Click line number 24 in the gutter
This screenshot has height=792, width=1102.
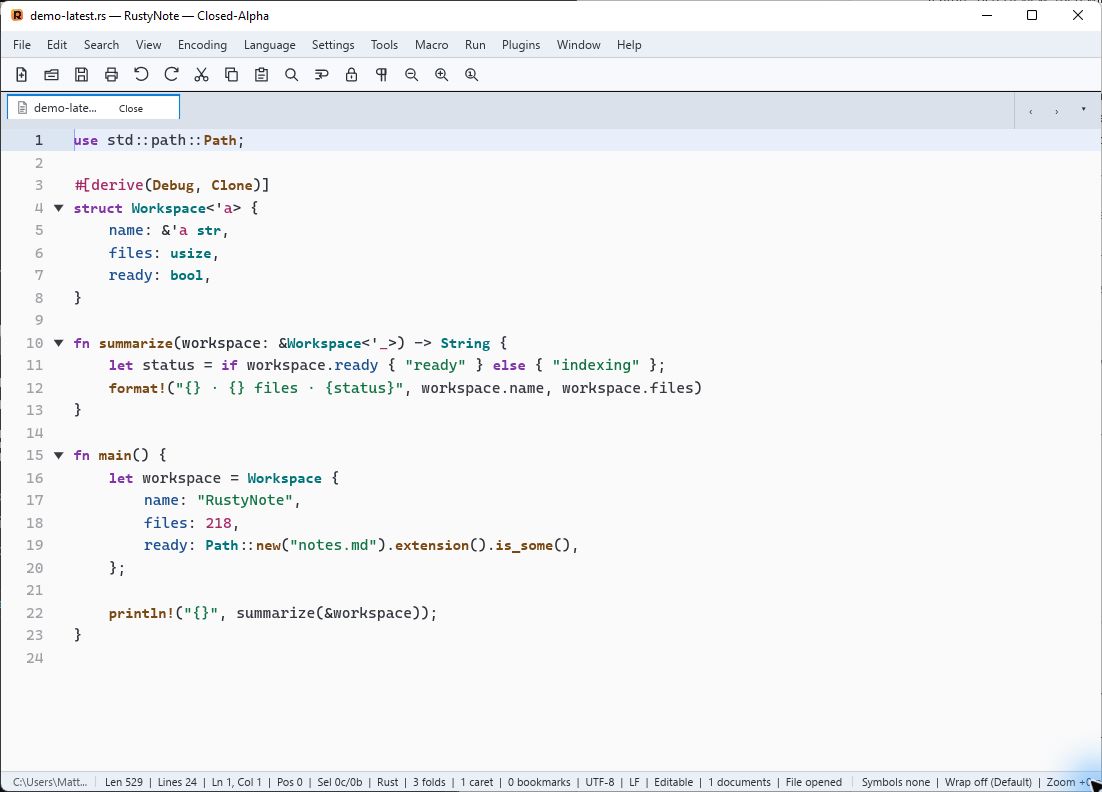click(34, 658)
